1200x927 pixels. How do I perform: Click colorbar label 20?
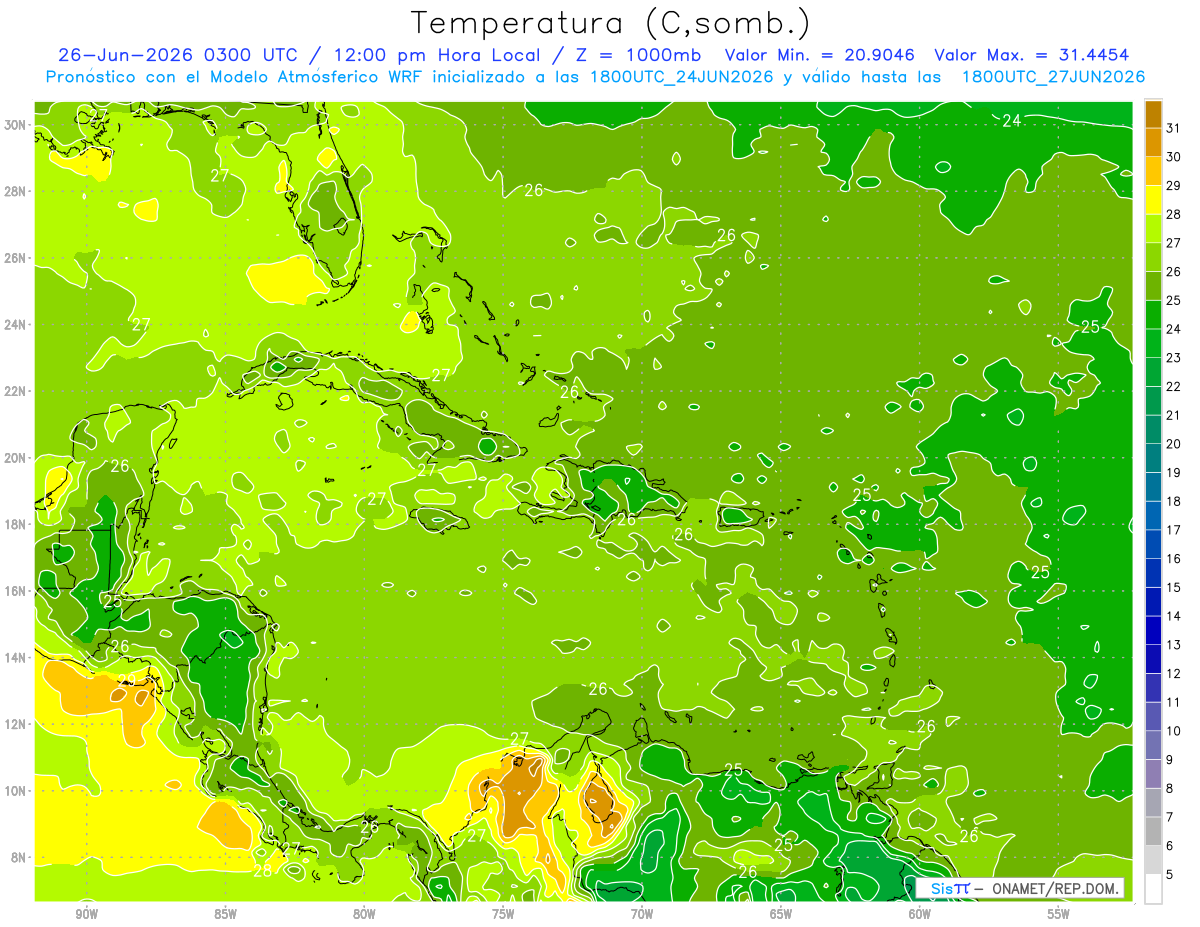1174,444
